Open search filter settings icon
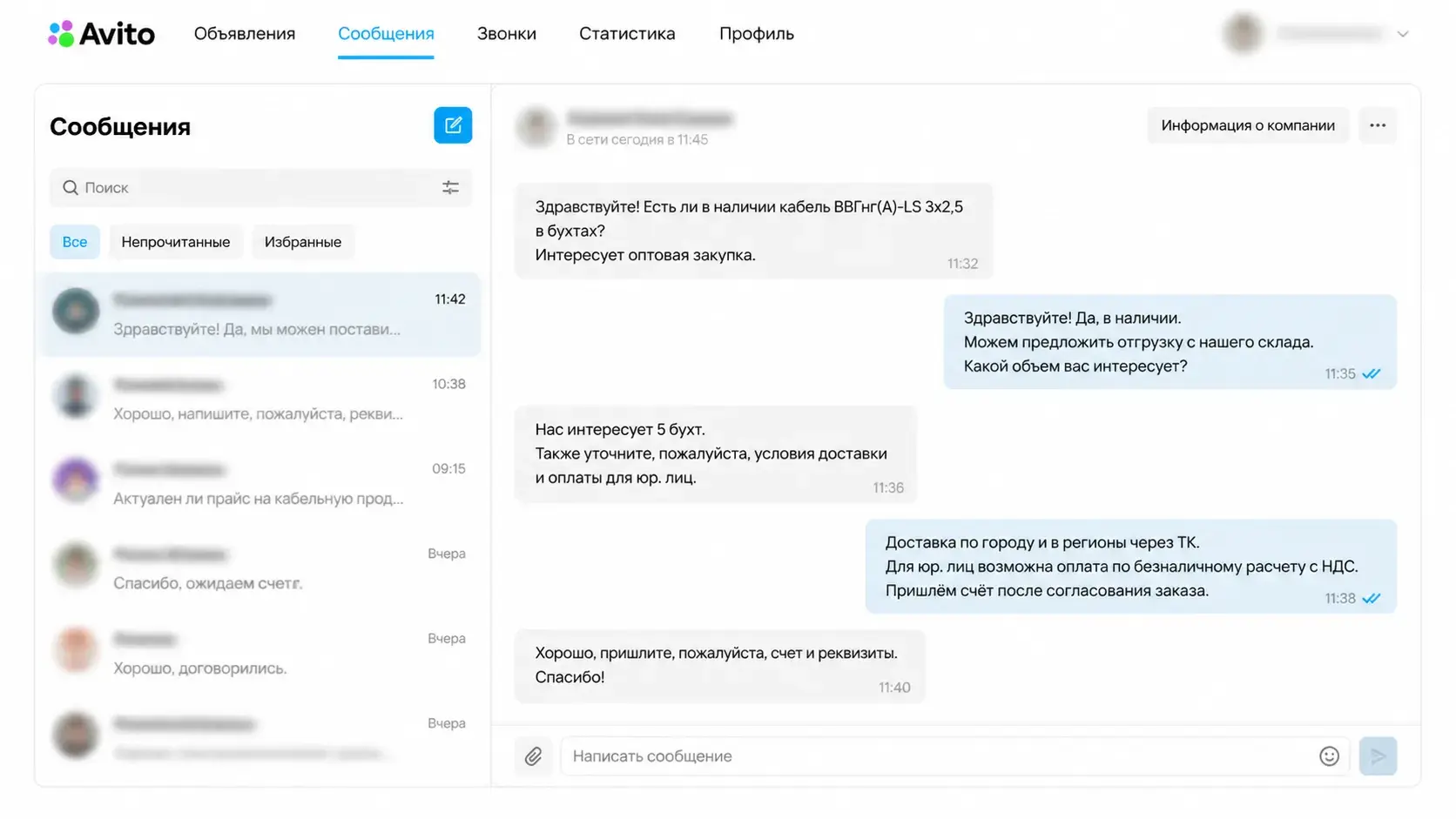Image resolution: width=1456 pixels, height=819 pixels. coord(450,188)
